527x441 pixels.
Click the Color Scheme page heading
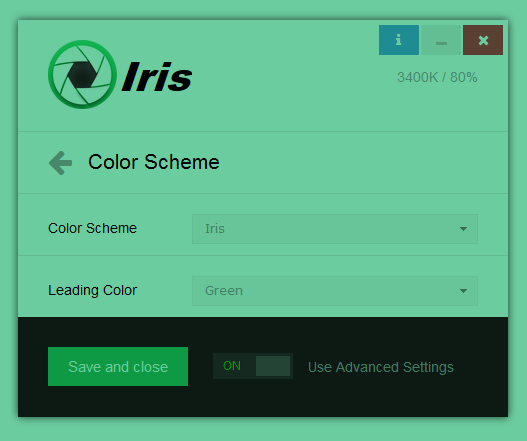click(154, 162)
